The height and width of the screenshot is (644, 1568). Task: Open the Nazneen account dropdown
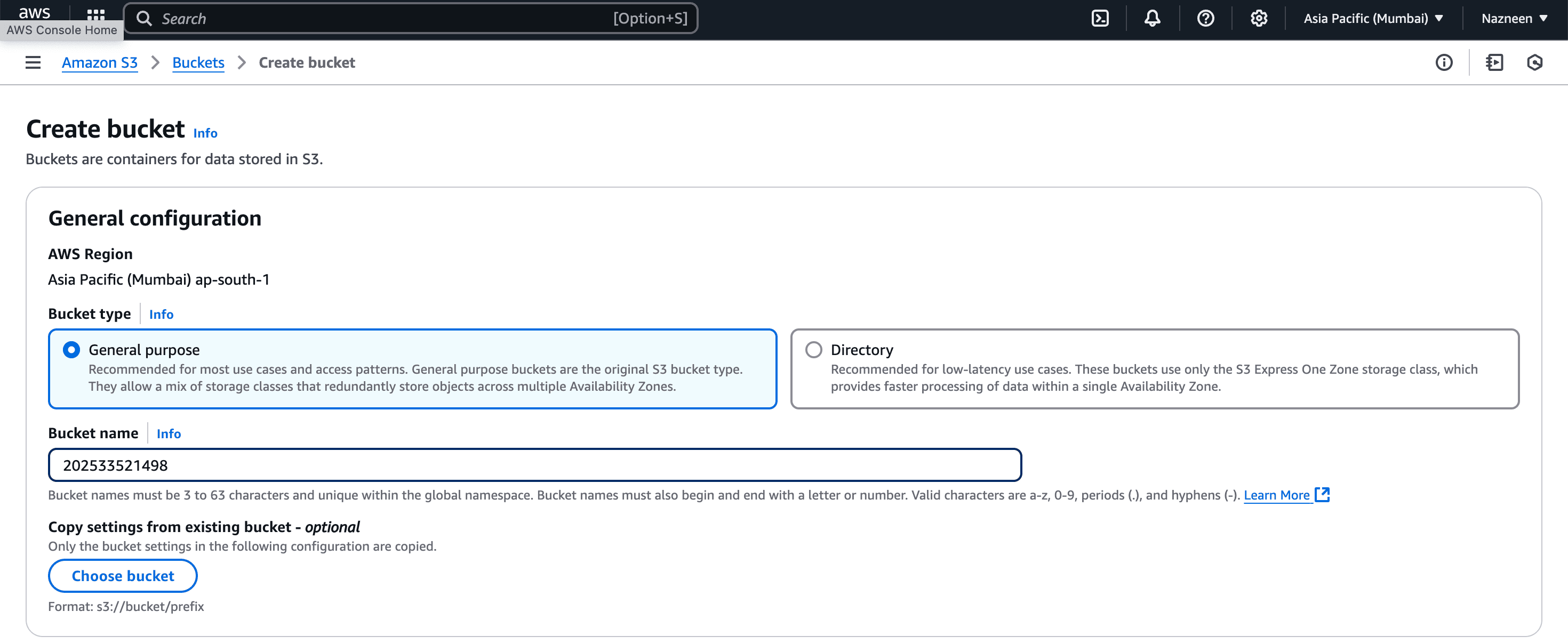coord(1515,18)
